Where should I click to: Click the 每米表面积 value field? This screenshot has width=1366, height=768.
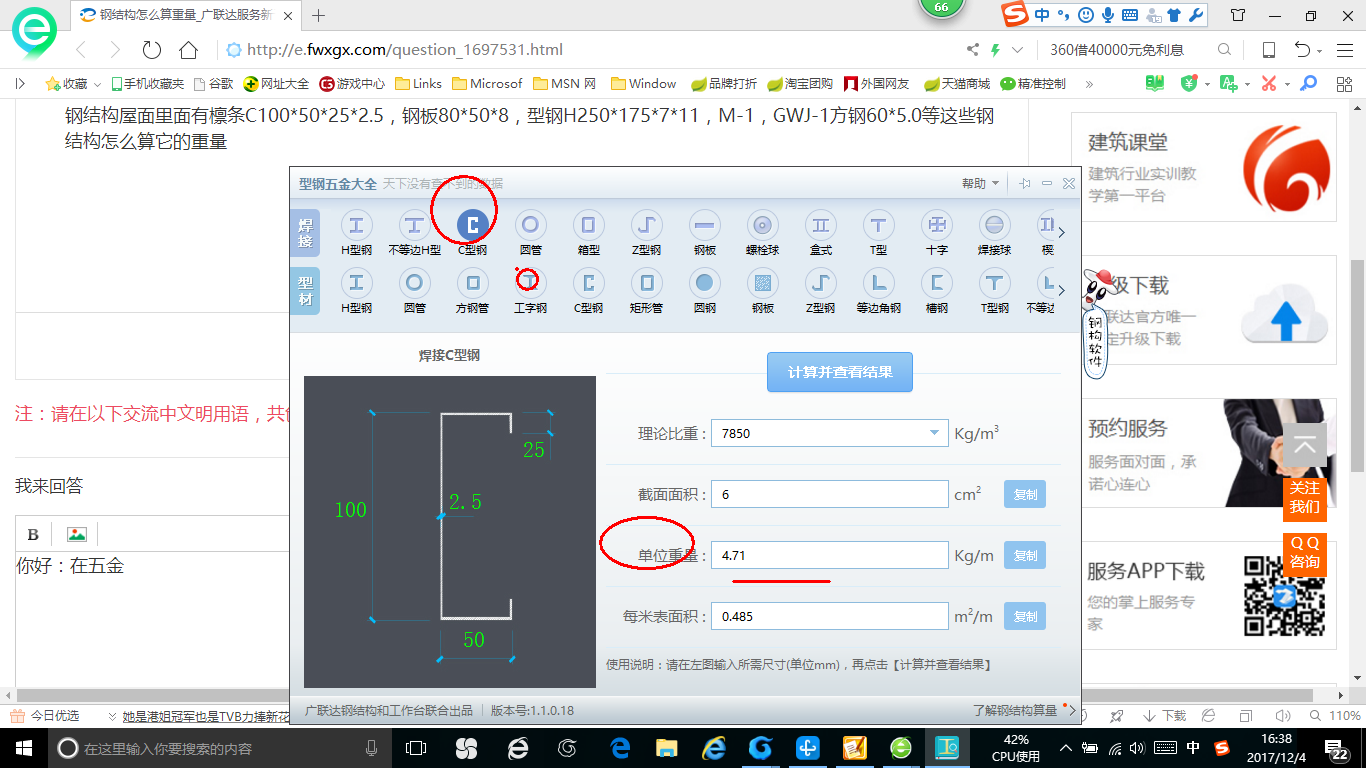pyautogui.click(x=830, y=616)
